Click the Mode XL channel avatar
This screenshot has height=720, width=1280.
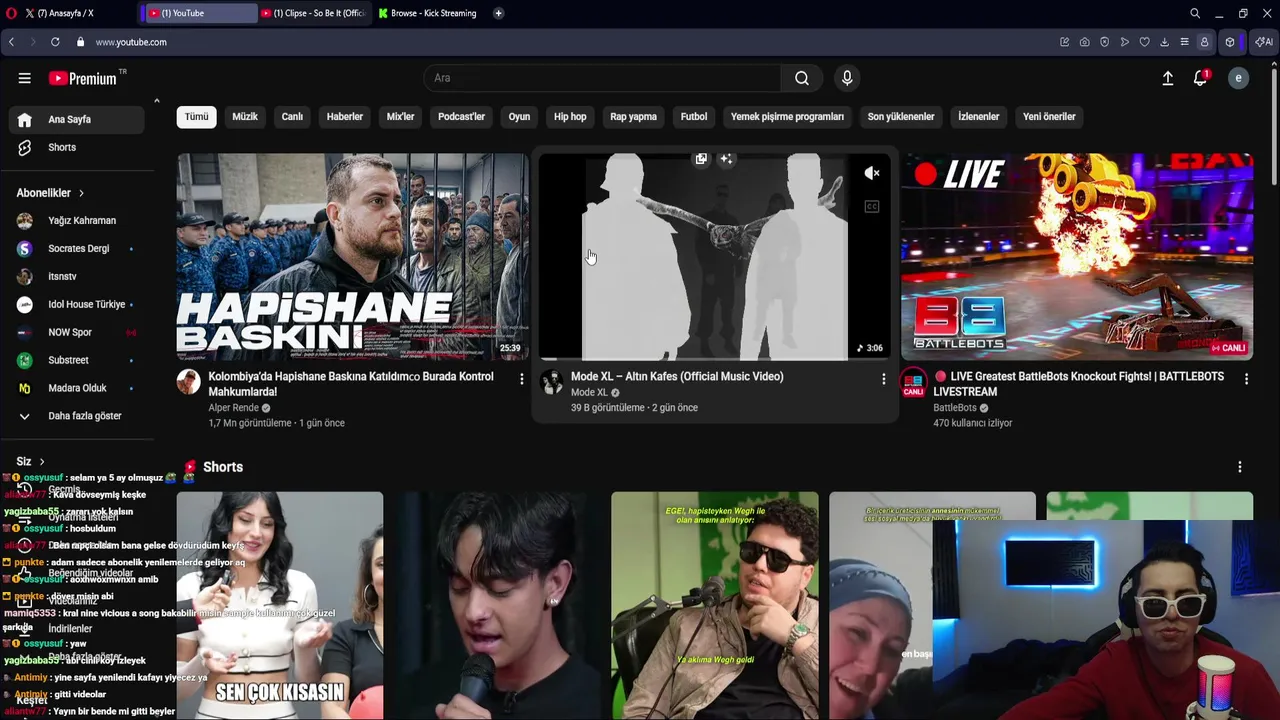pyautogui.click(x=551, y=381)
